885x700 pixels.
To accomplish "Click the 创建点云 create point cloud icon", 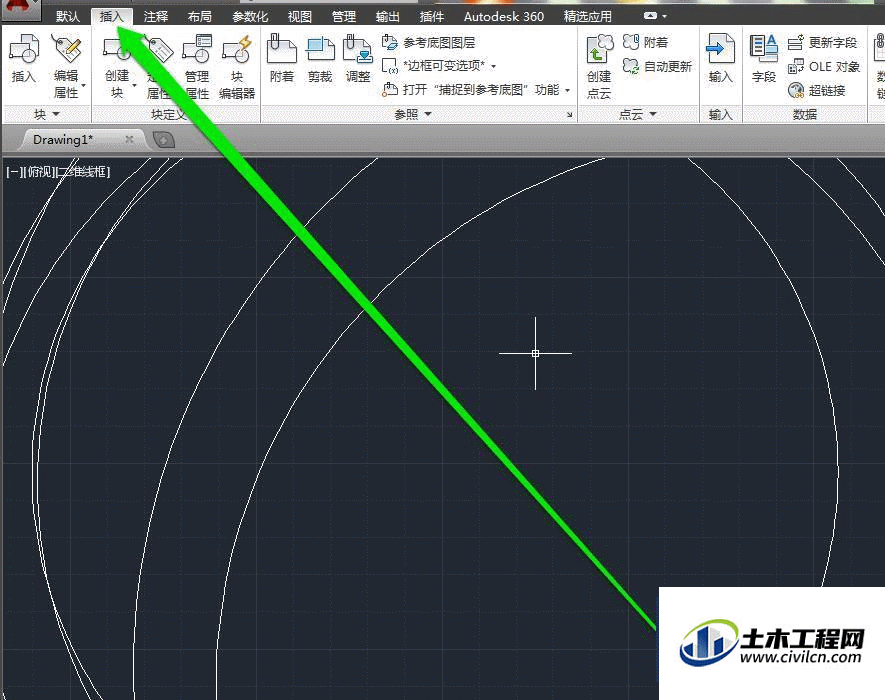I will pos(599,49).
